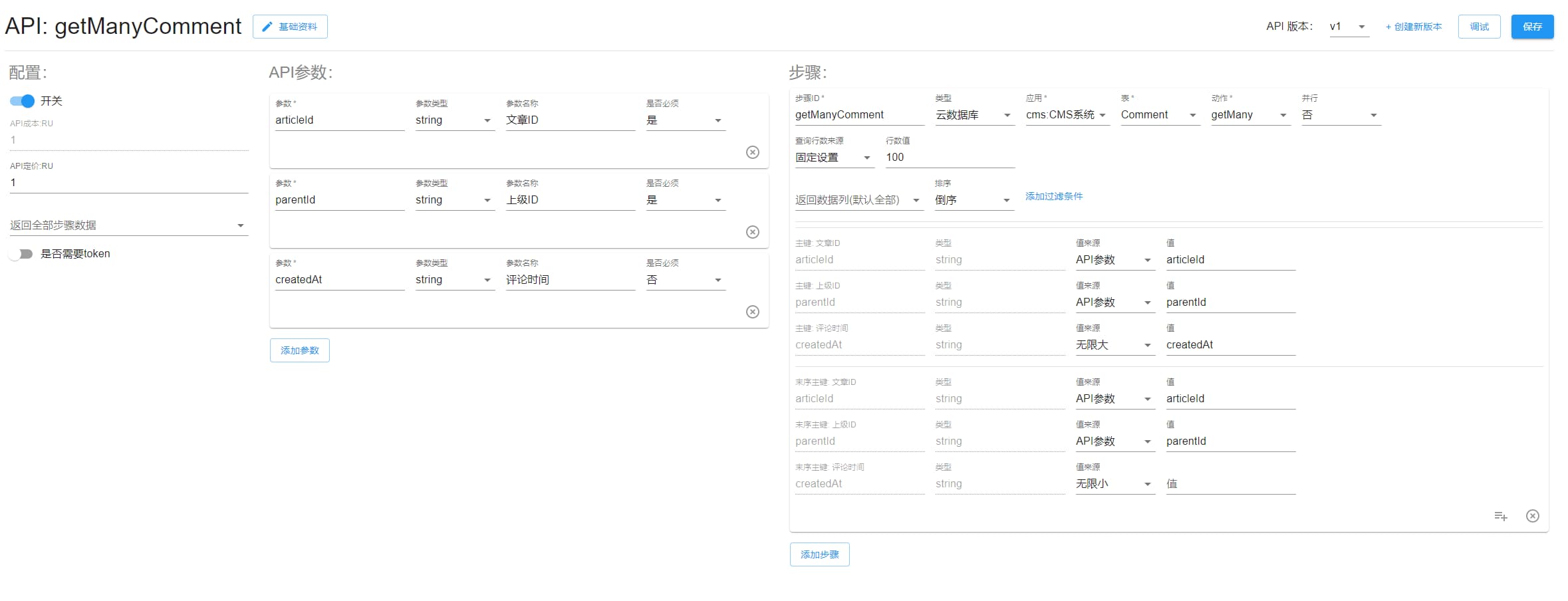Open the 动作 getMany dropdown
The height and width of the screenshot is (601, 1568).
coord(1249,115)
